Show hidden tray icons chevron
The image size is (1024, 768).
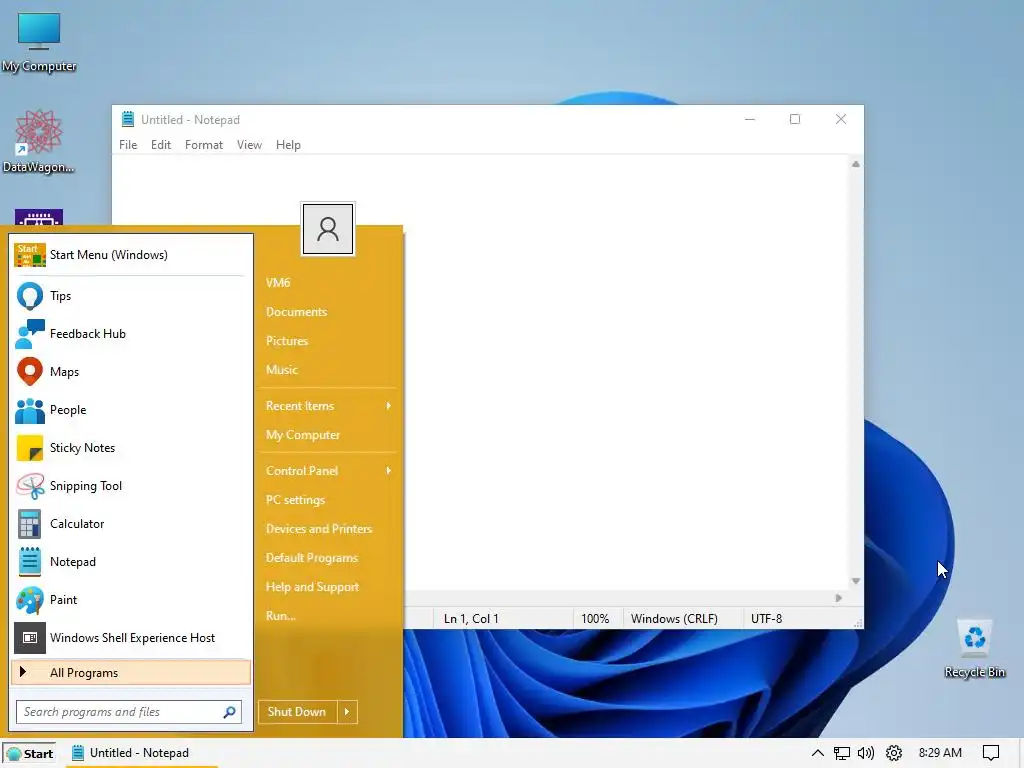(x=817, y=753)
